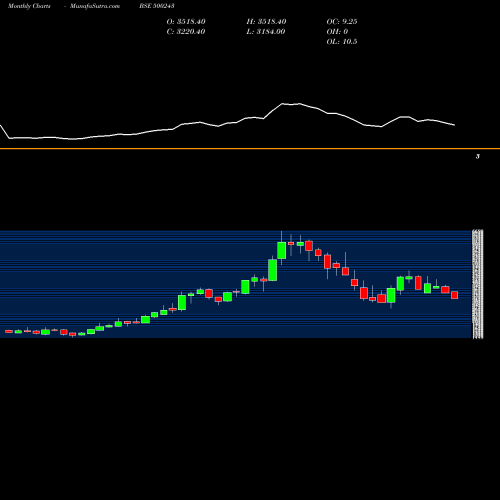Select the high value 'H: 3518.40'

[266, 22]
